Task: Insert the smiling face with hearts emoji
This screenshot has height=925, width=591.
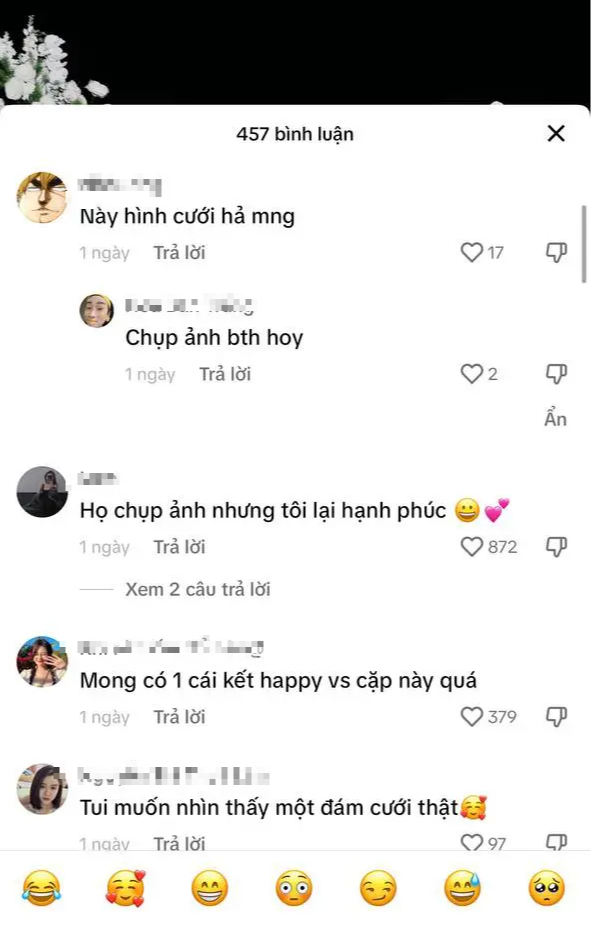Action: [x=126, y=888]
